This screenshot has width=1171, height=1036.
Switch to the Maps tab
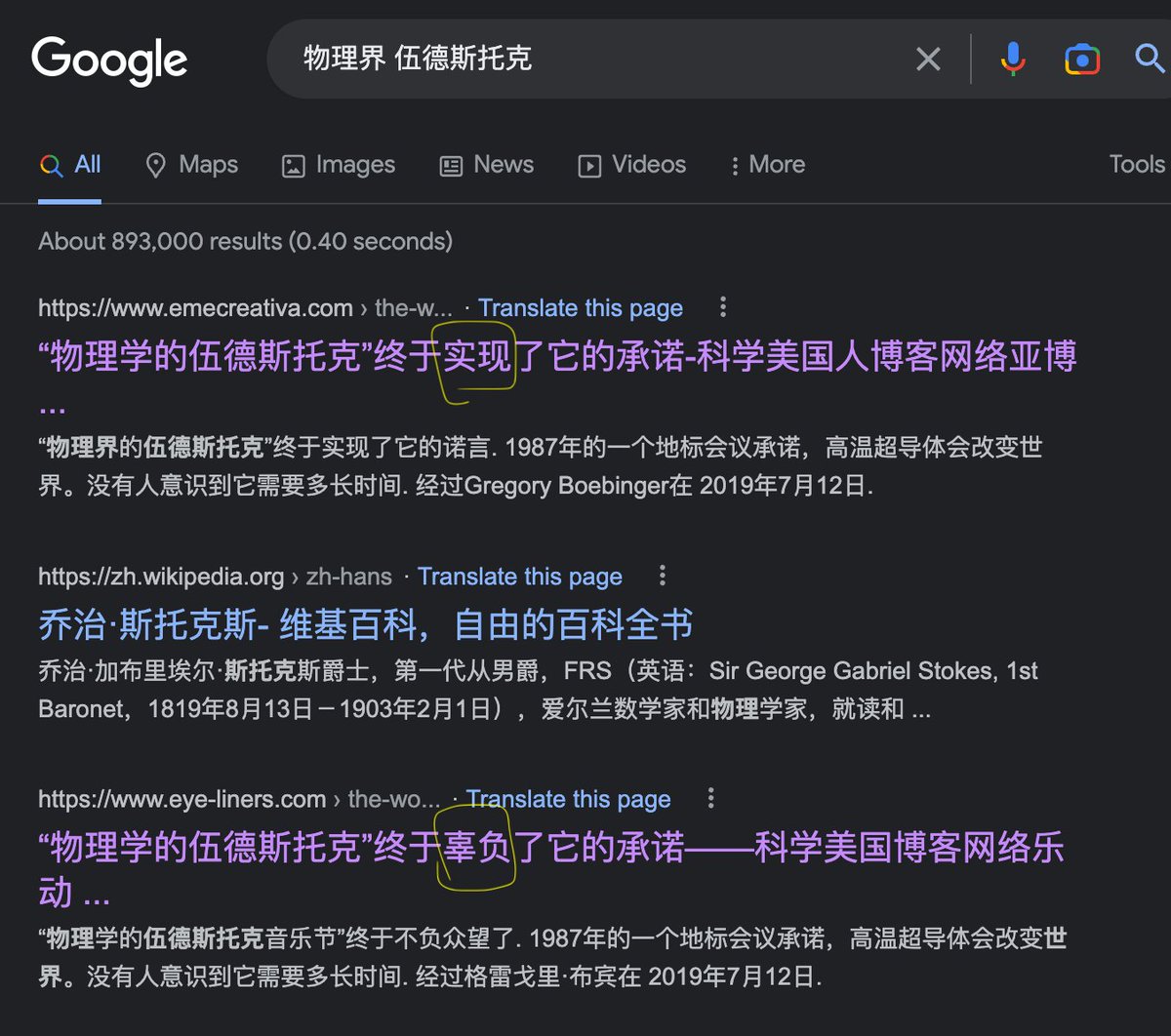(191, 165)
